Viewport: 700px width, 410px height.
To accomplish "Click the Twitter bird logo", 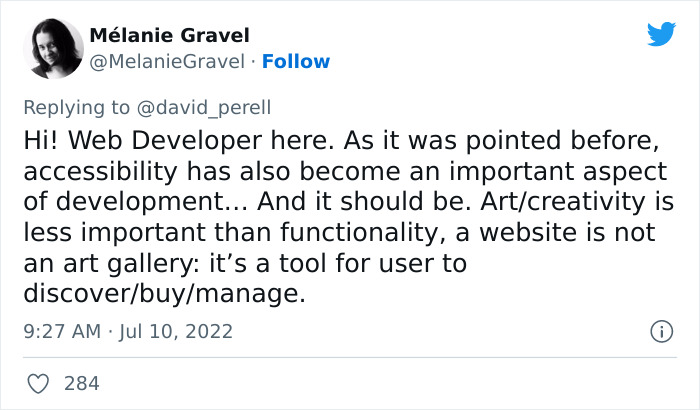I will pyautogui.click(x=661, y=34).
